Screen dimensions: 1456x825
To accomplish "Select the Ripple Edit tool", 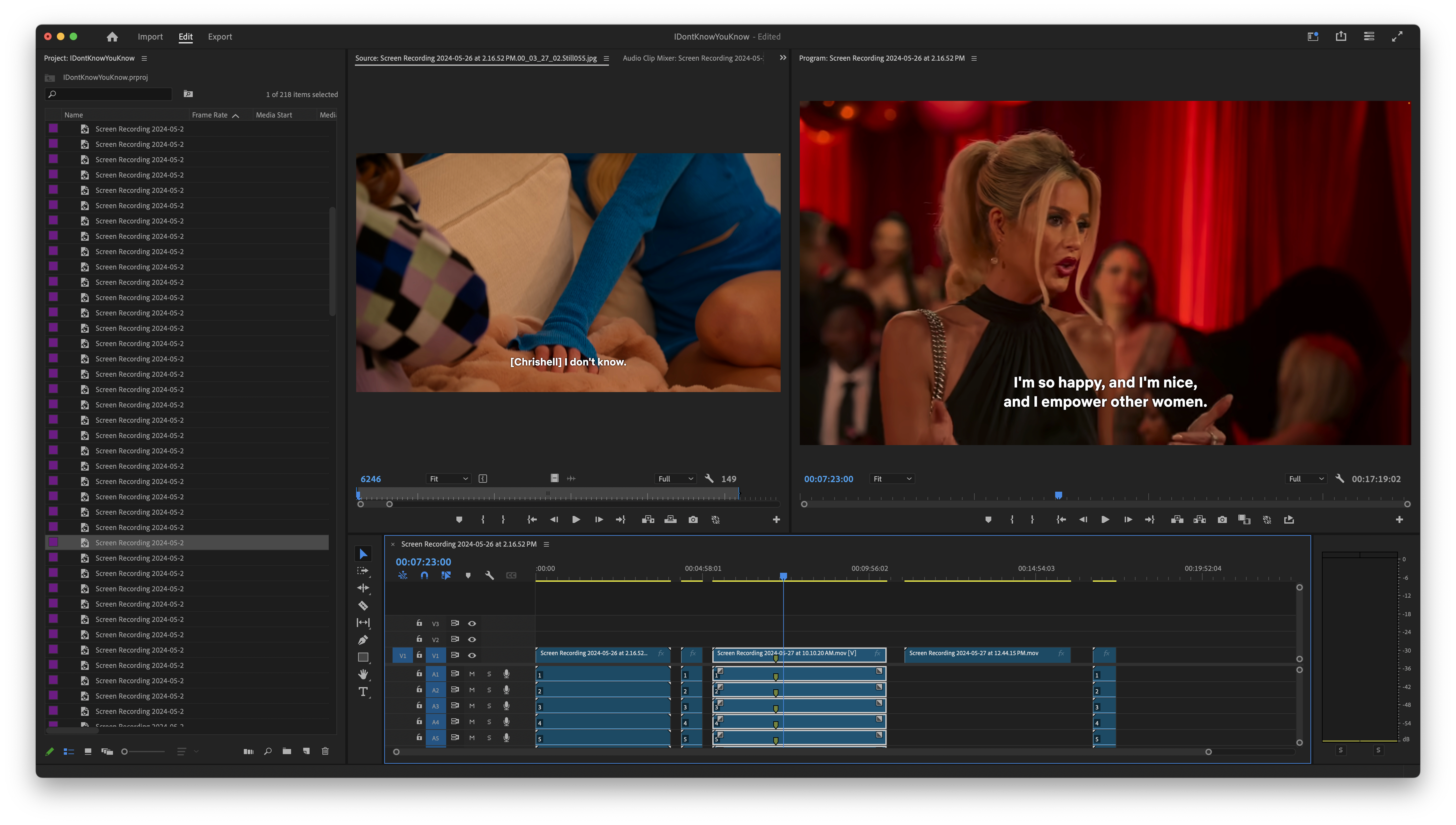I will [x=363, y=588].
